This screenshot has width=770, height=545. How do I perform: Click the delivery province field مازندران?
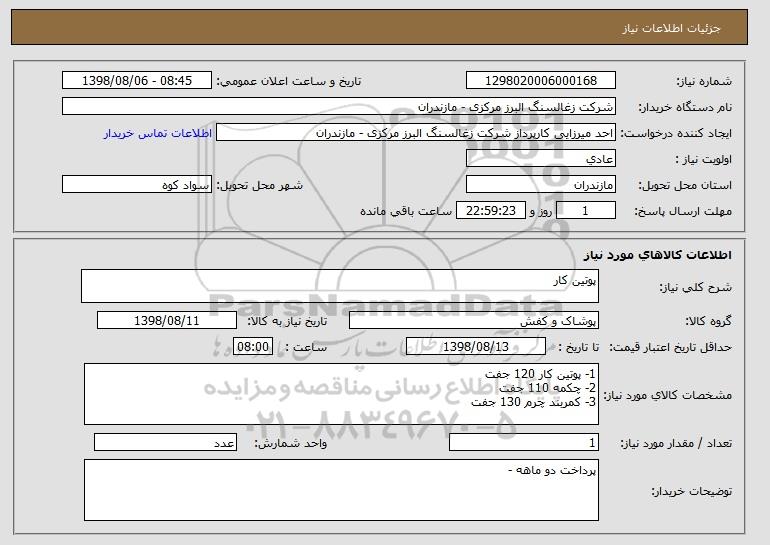pyautogui.click(x=541, y=185)
